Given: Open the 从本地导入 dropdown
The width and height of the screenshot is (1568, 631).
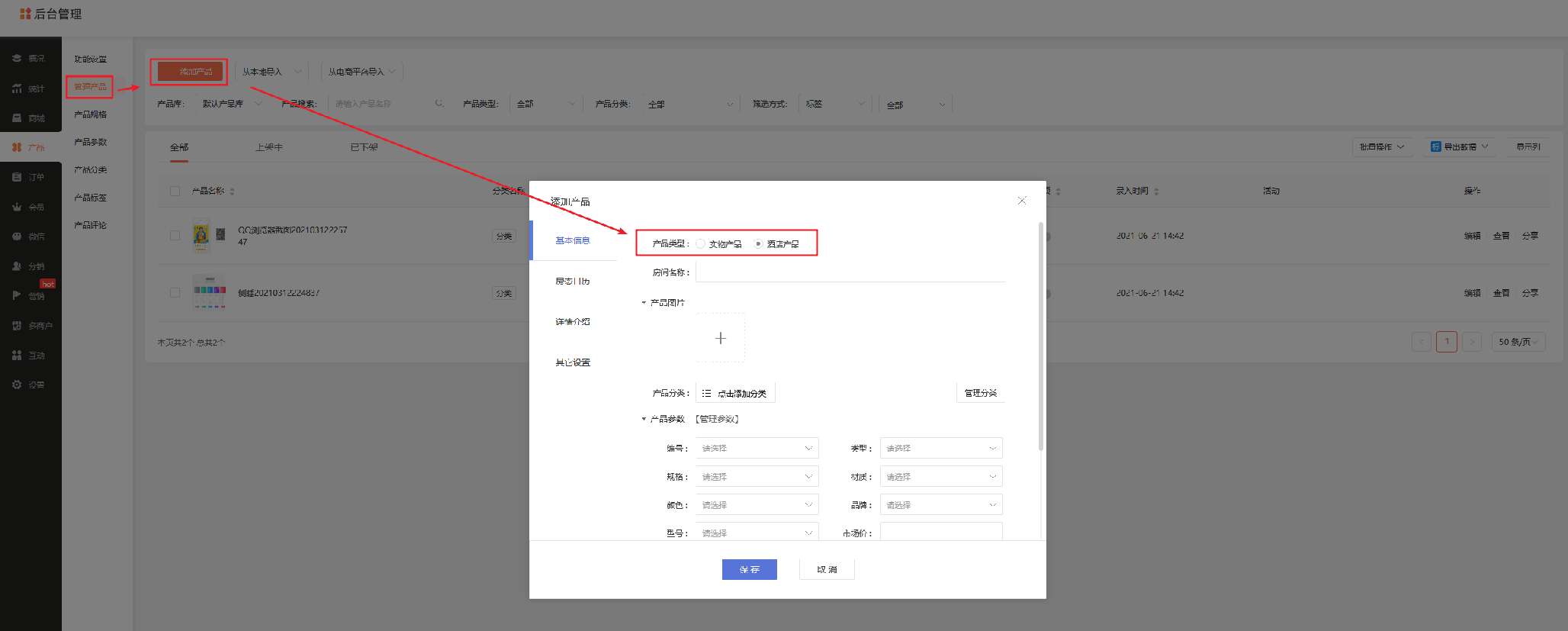Looking at the screenshot, I should pyautogui.click(x=272, y=72).
